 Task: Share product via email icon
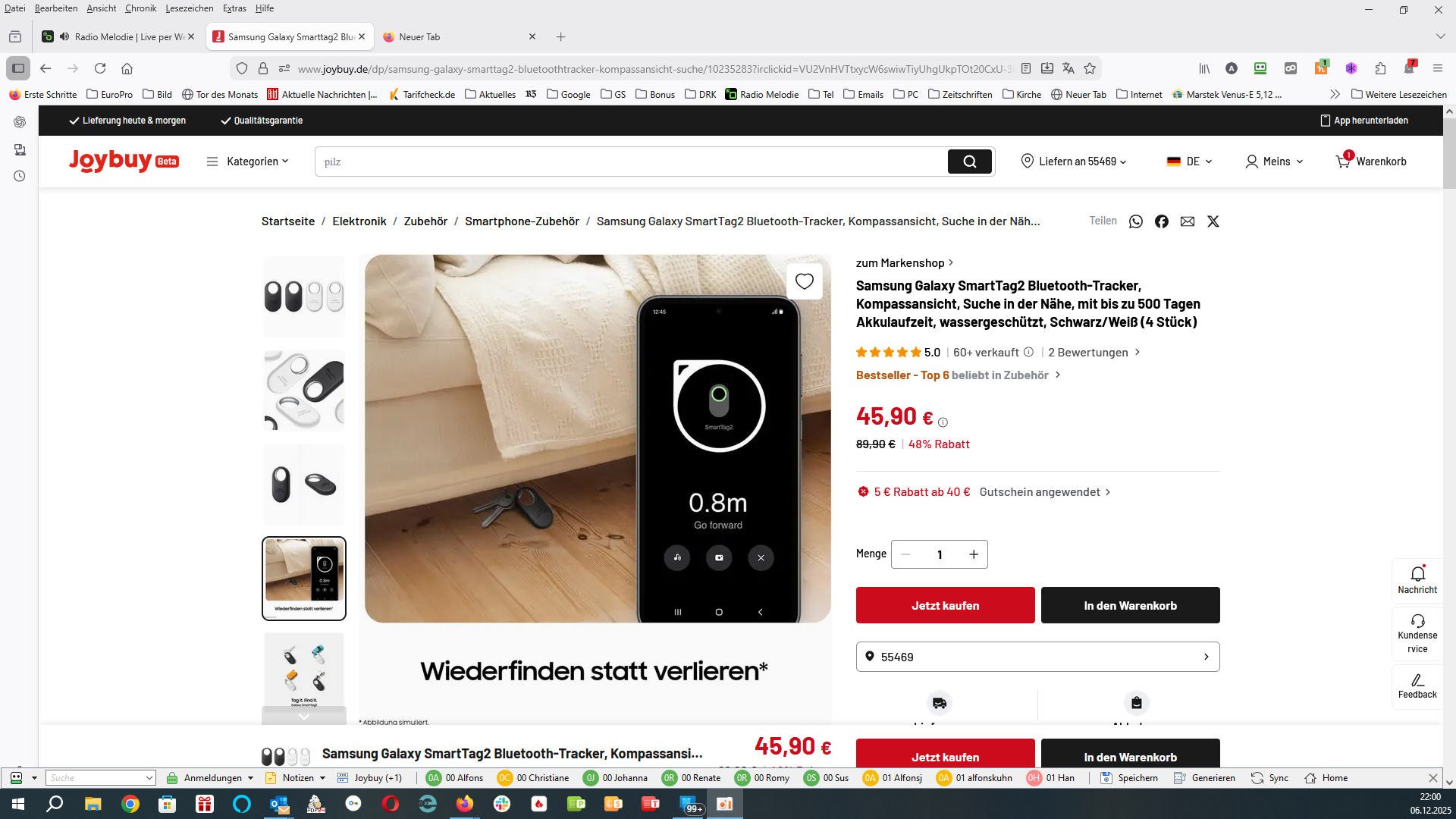click(x=1187, y=221)
